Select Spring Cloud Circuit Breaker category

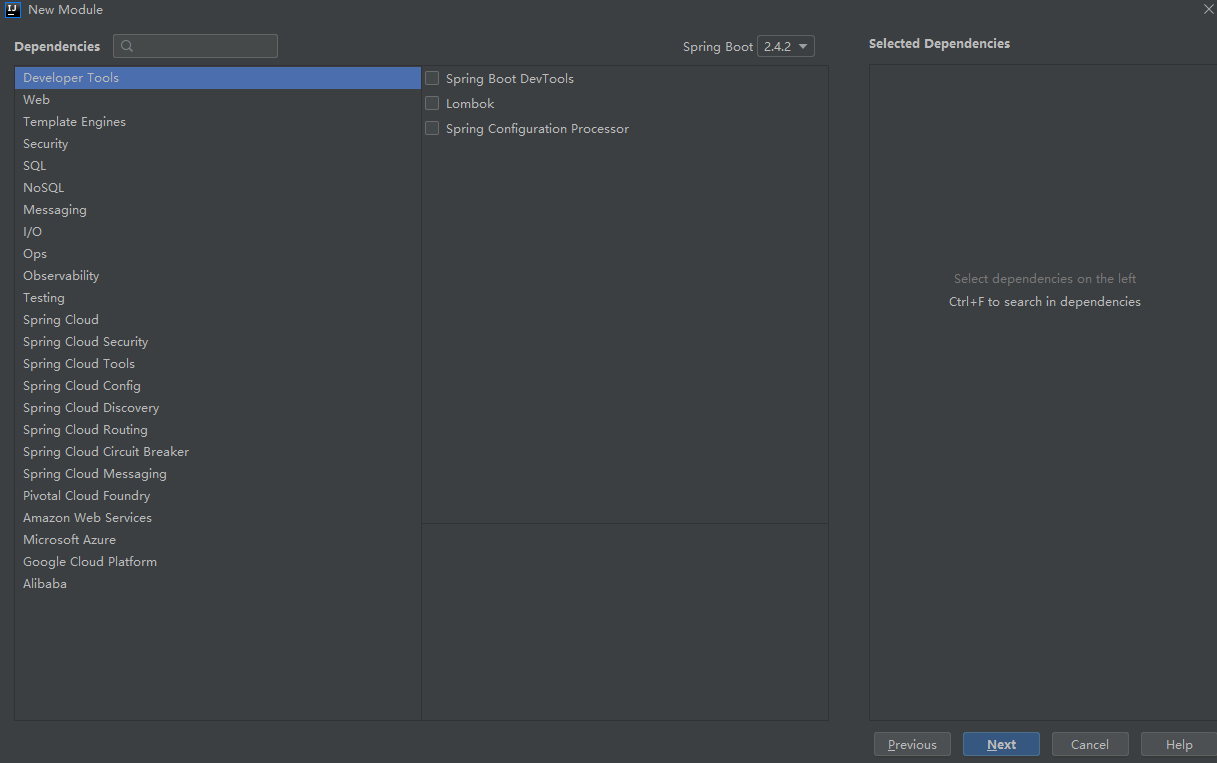click(x=218, y=452)
